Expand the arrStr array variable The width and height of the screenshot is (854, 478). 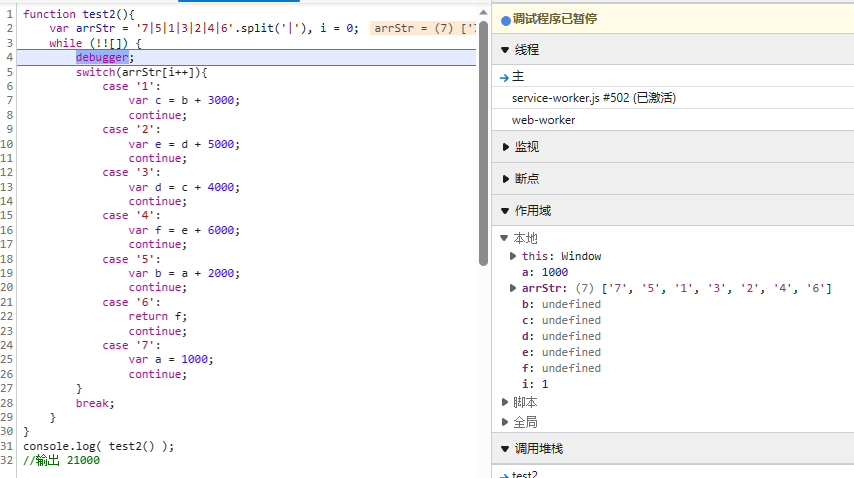point(514,289)
